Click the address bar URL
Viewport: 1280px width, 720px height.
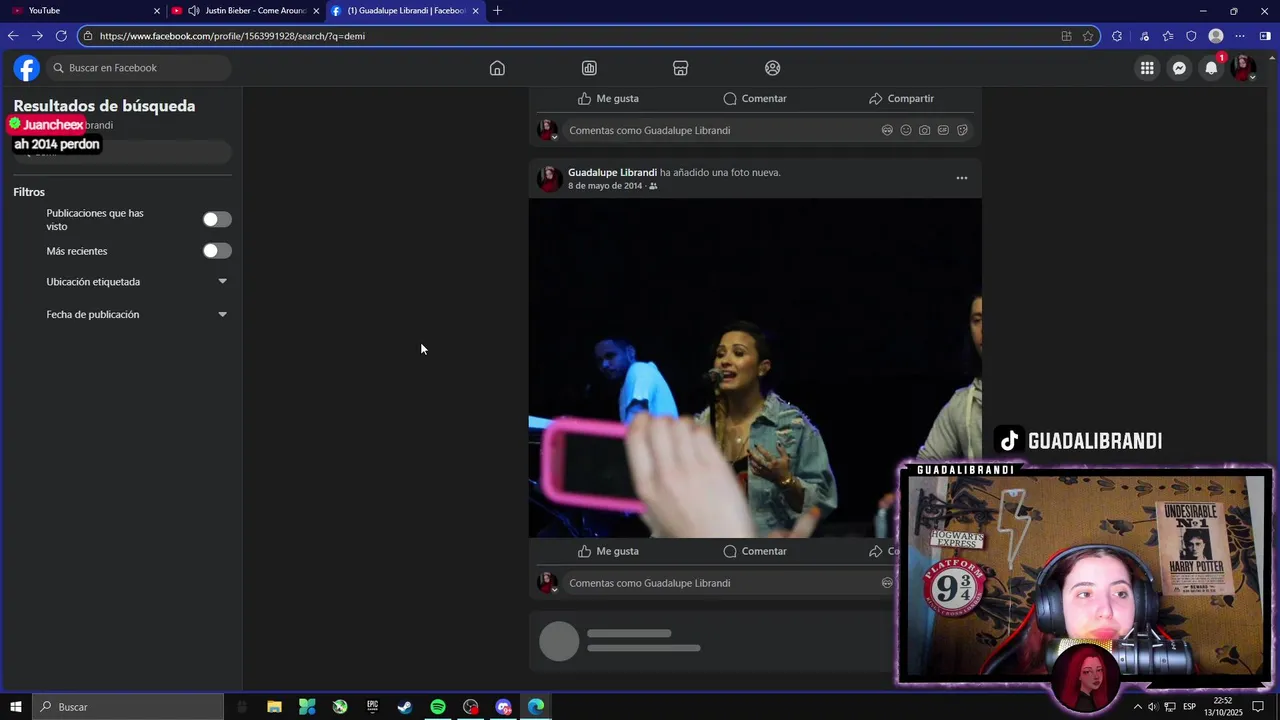(x=232, y=36)
